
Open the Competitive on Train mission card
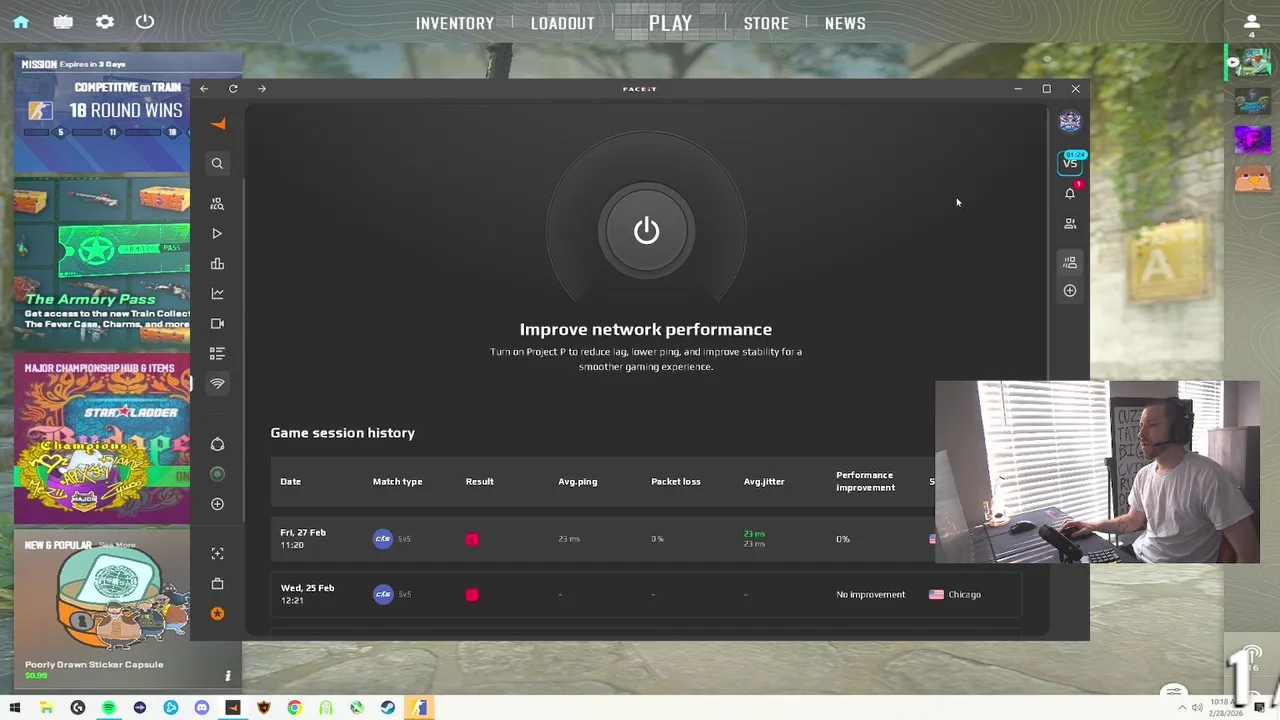coord(102,112)
